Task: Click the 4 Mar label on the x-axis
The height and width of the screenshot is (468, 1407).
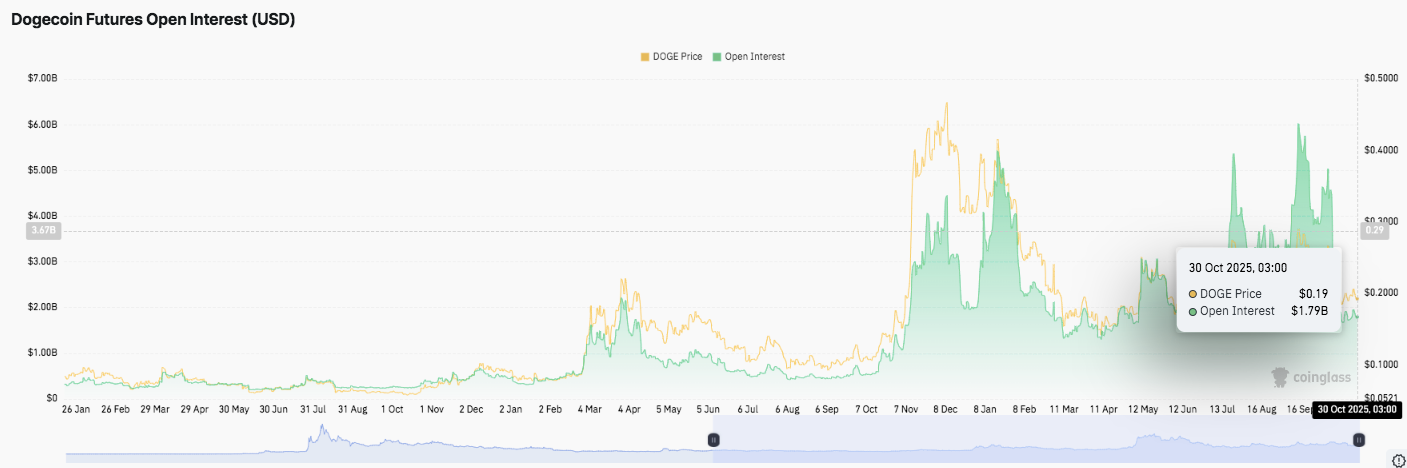Action: tap(589, 410)
